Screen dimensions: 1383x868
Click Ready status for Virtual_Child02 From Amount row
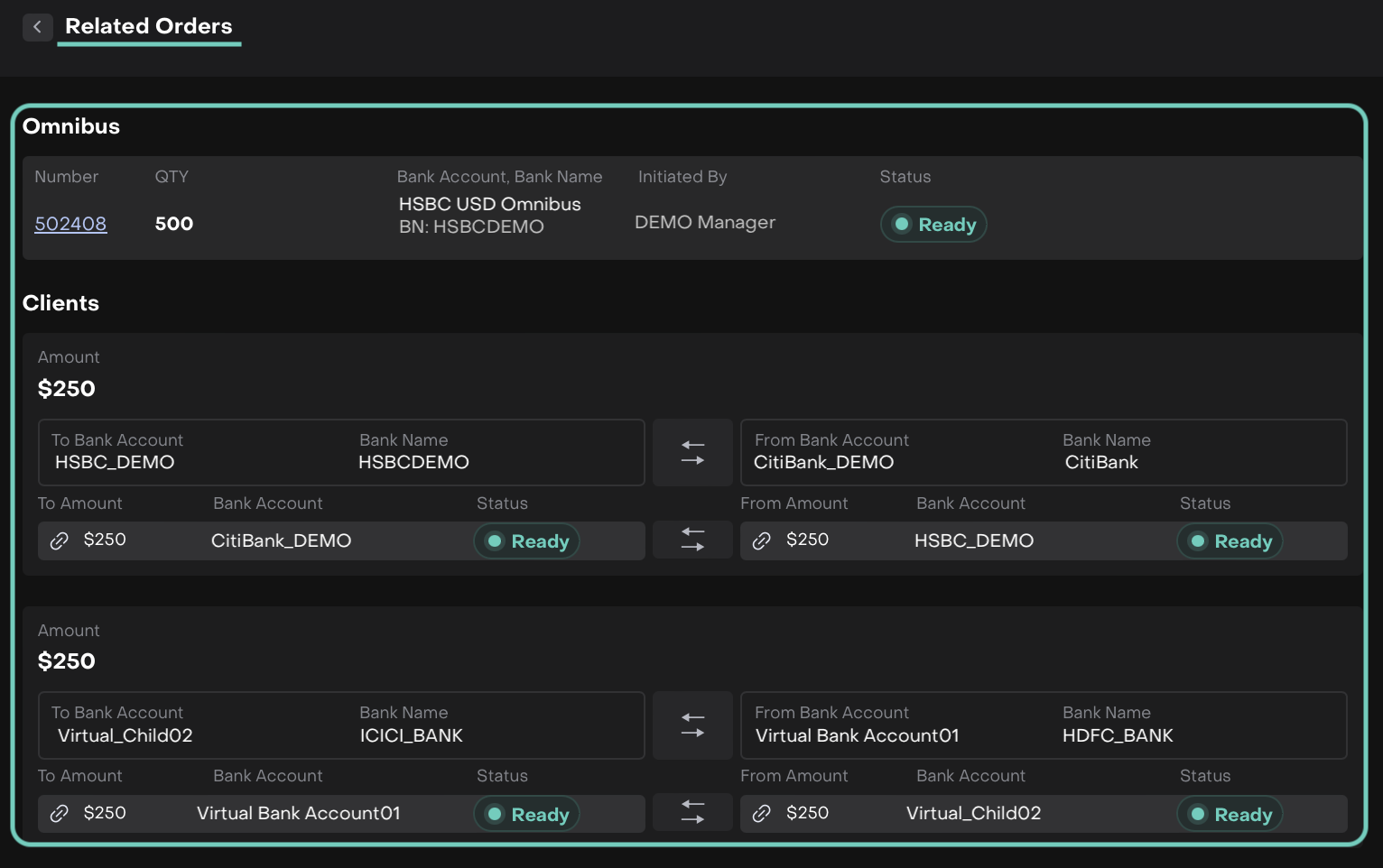(1230, 815)
